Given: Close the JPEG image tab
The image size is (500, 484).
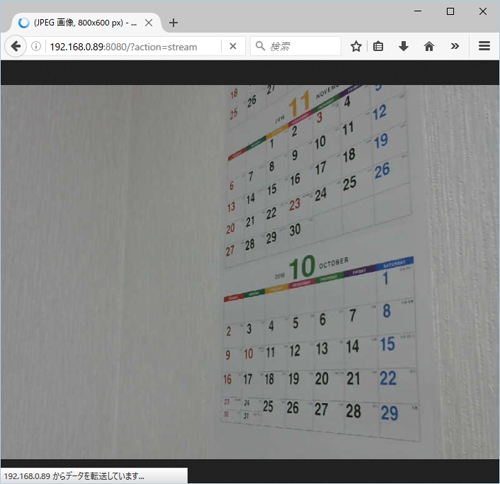Looking at the screenshot, I should point(149,23).
